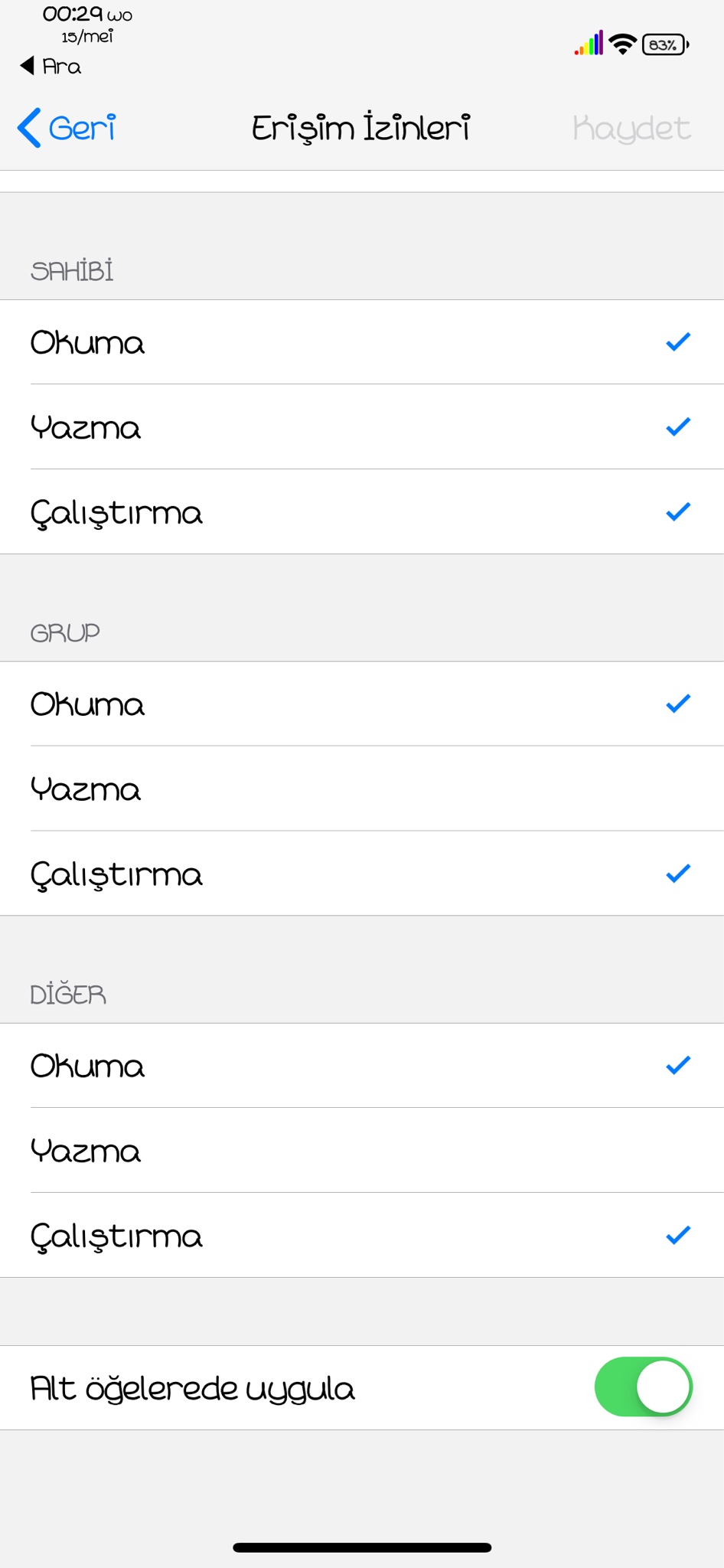
Task: Disable the Okuma permission for GRUP
Action: click(678, 704)
